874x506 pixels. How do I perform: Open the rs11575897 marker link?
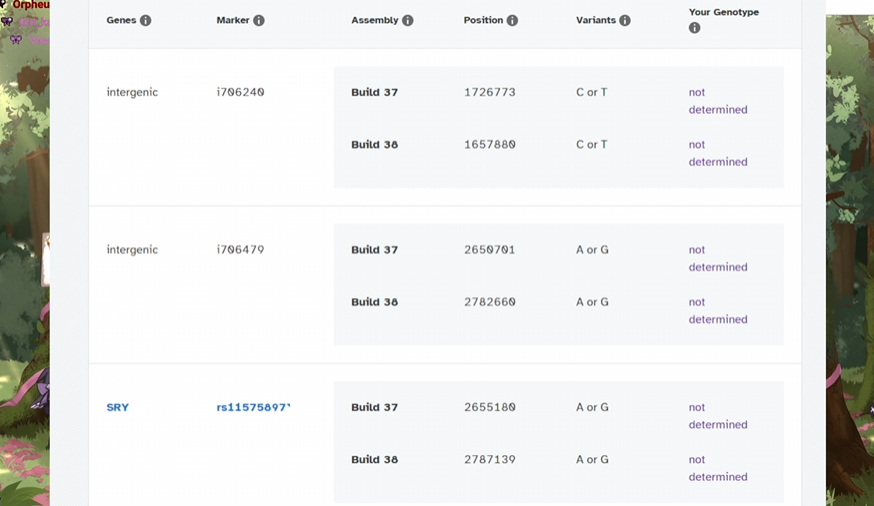pyautogui.click(x=253, y=408)
